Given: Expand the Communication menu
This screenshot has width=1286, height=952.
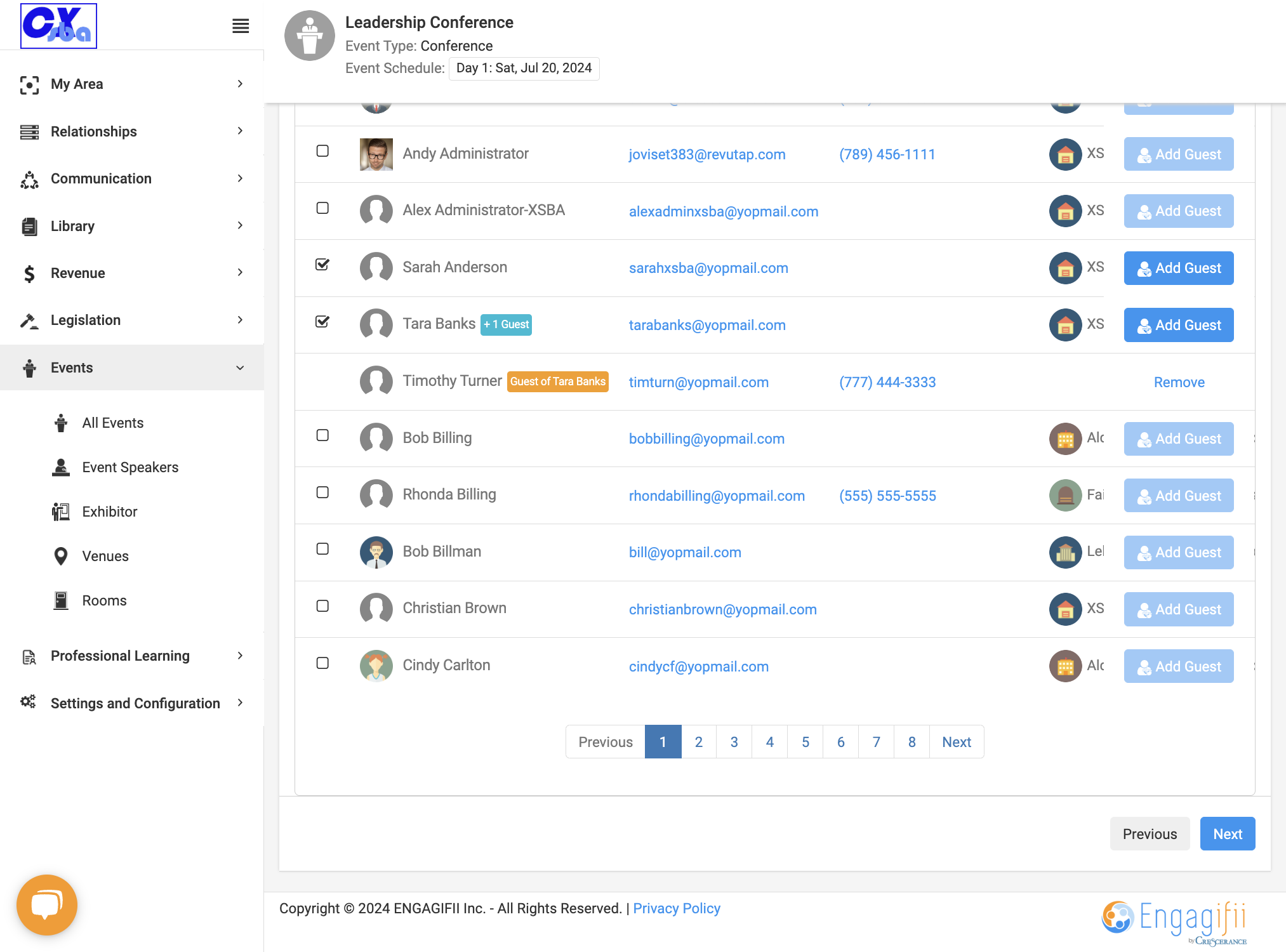Looking at the screenshot, I should click(x=132, y=178).
